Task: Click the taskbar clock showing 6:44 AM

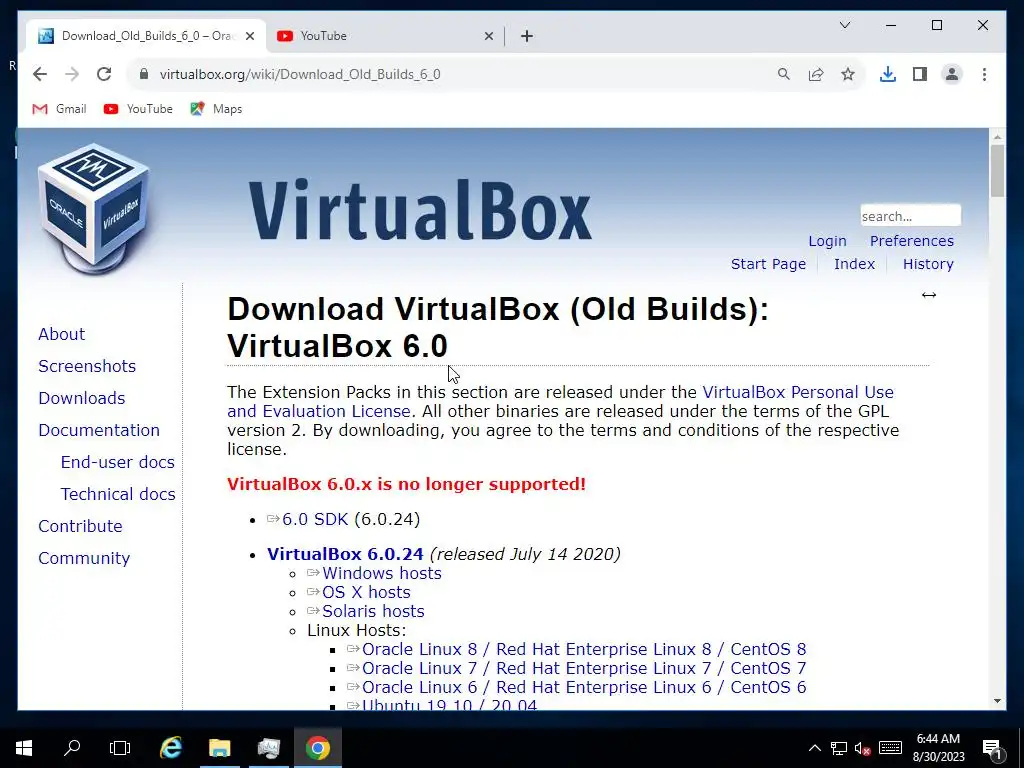Action: (x=938, y=748)
